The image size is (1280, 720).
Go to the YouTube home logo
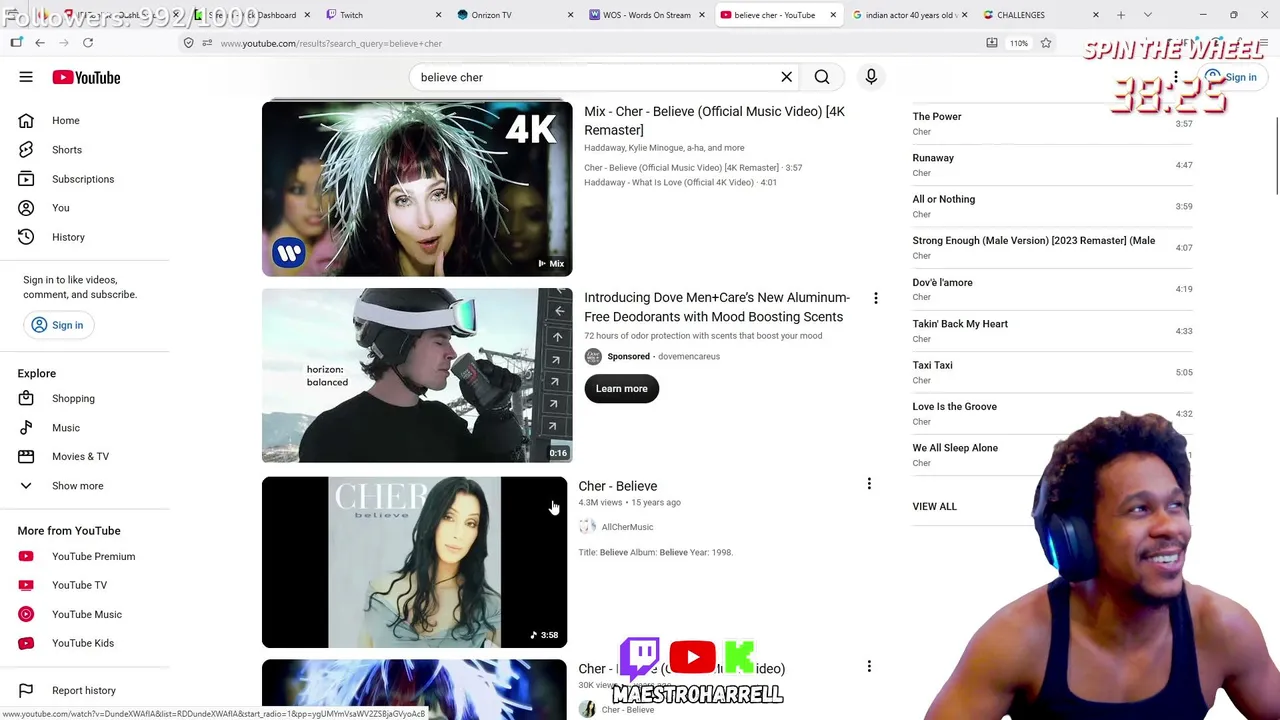point(86,77)
